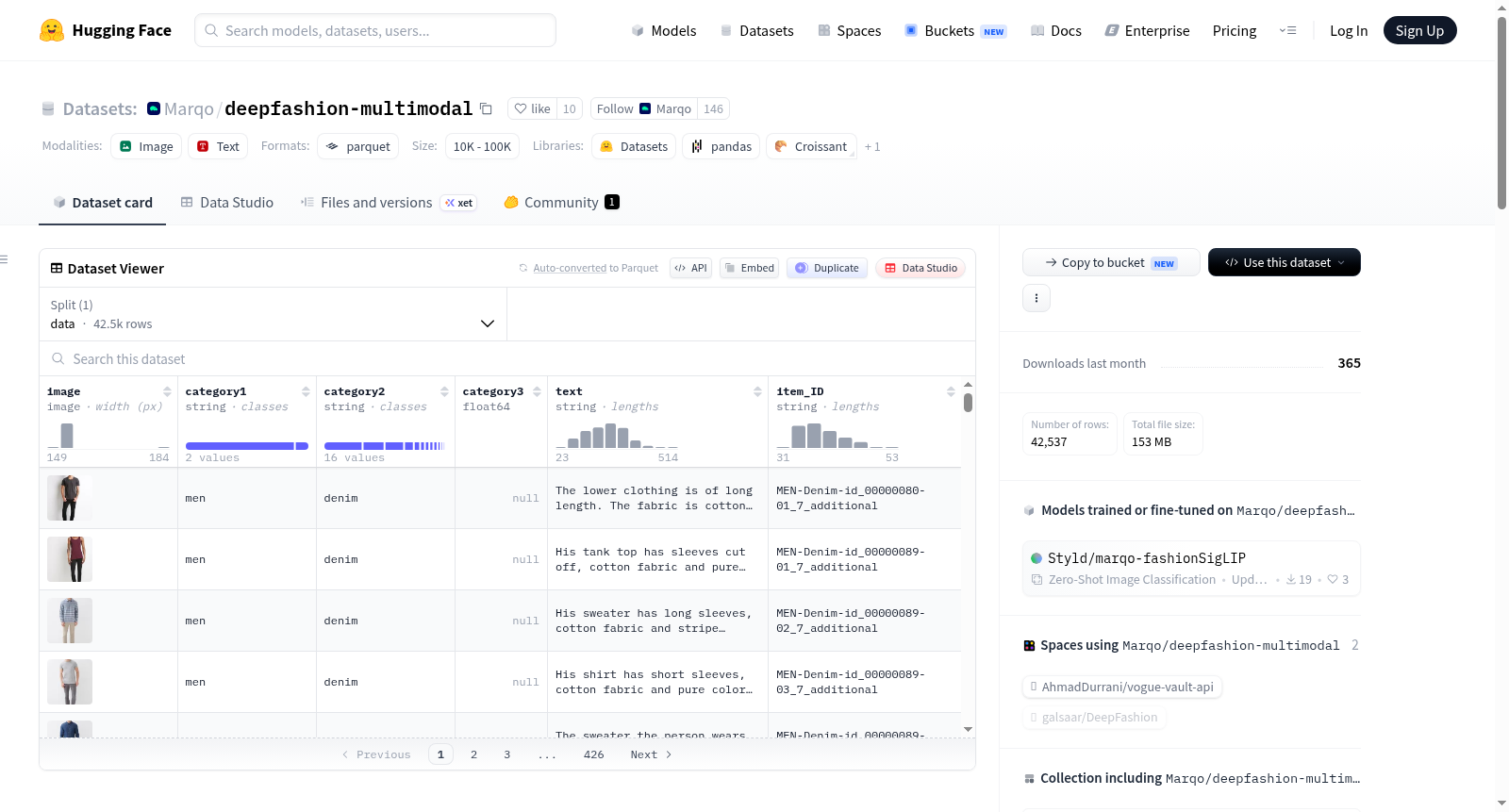Select the Datasets library tag
Viewport: 1509px width, 812px height.
pos(634,146)
